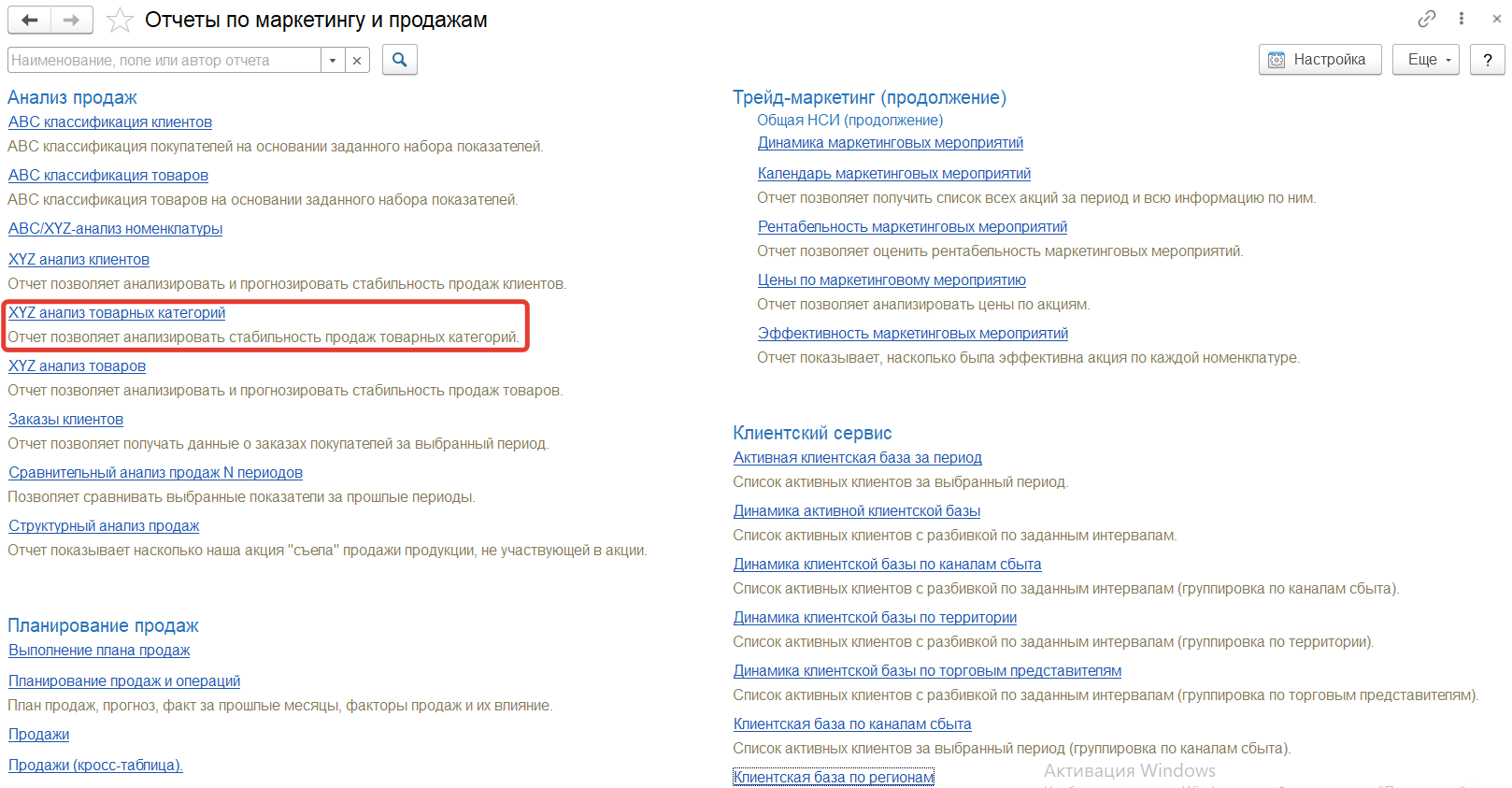Open Заказы клиентов report
1512x788 pixels.
(x=66, y=420)
